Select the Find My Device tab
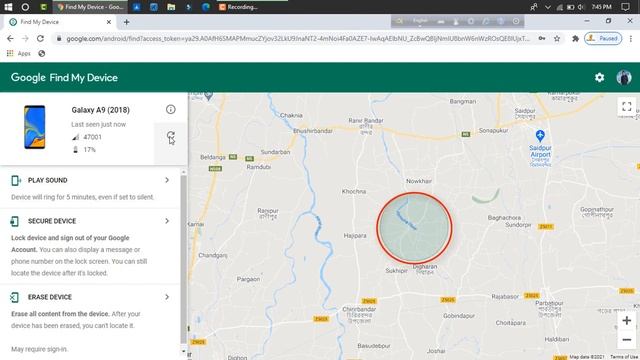The image size is (640, 360). pyautogui.click(x=60, y=22)
